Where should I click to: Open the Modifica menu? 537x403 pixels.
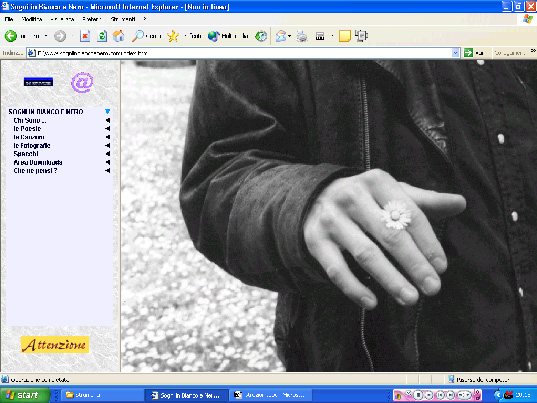[x=32, y=19]
